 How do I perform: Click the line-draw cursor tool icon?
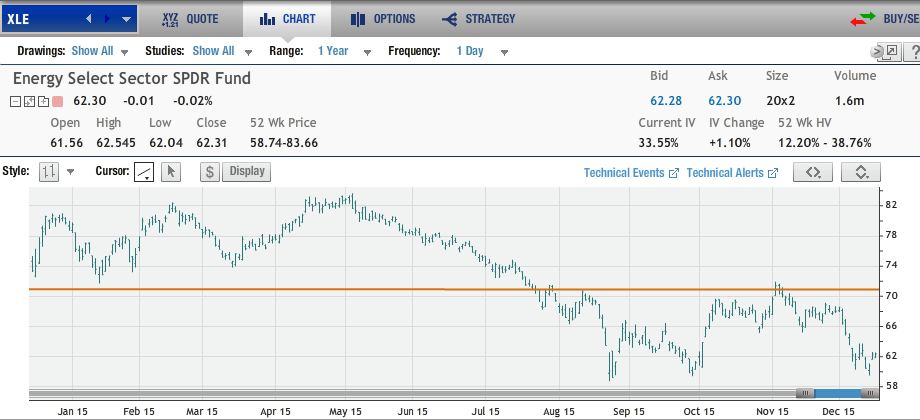(145, 172)
